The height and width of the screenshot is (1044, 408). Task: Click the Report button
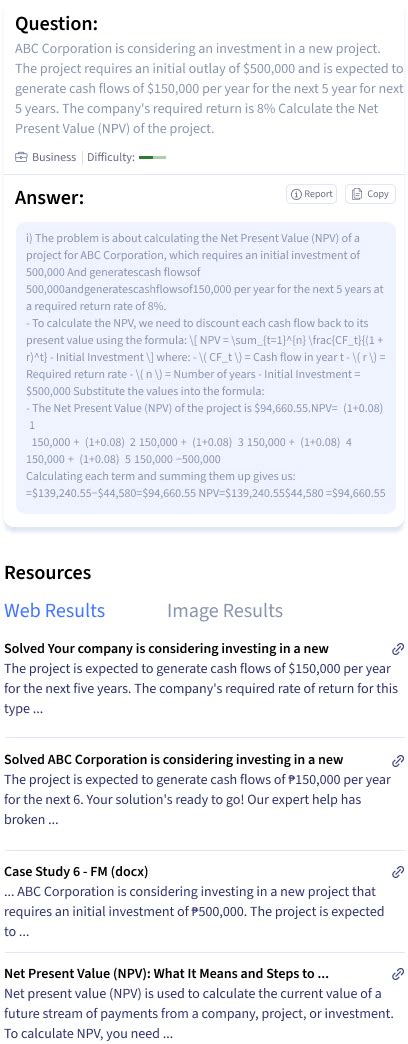pyautogui.click(x=311, y=194)
